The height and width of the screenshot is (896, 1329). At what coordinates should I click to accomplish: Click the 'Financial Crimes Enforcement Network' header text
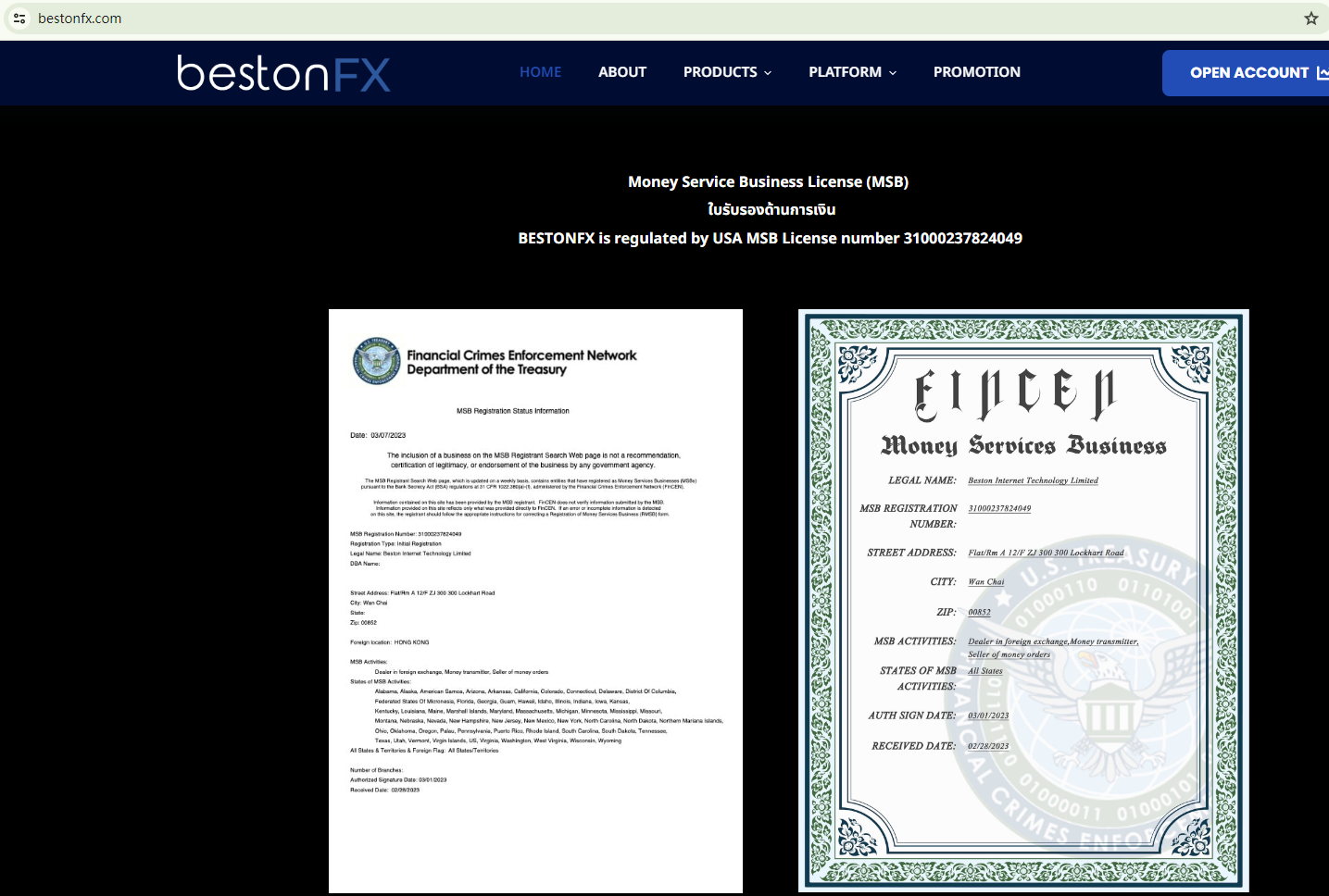[x=521, y=355]
